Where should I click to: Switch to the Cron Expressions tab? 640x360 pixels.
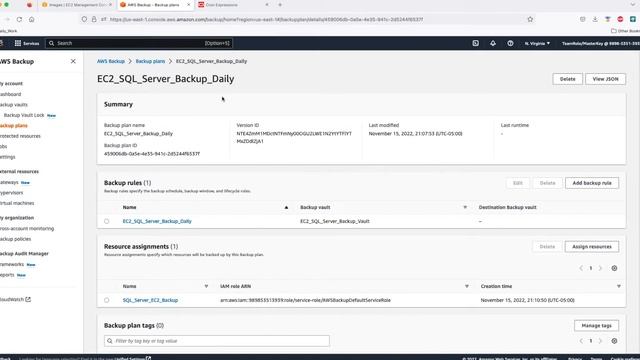point(233,5)
